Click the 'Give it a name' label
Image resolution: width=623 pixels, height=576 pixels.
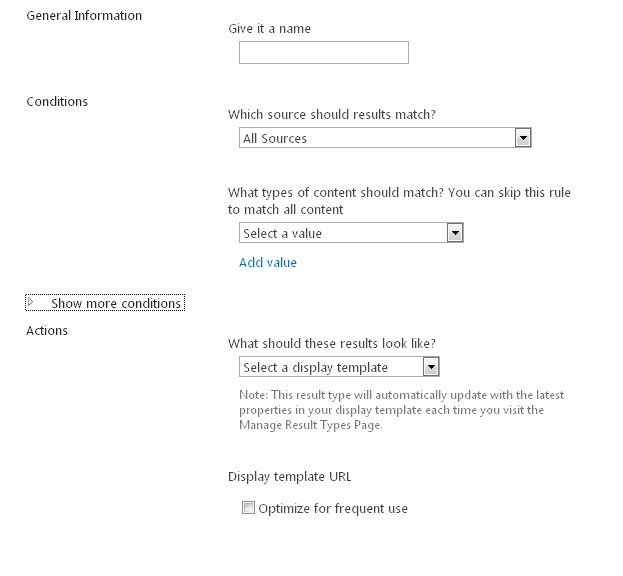269,29
